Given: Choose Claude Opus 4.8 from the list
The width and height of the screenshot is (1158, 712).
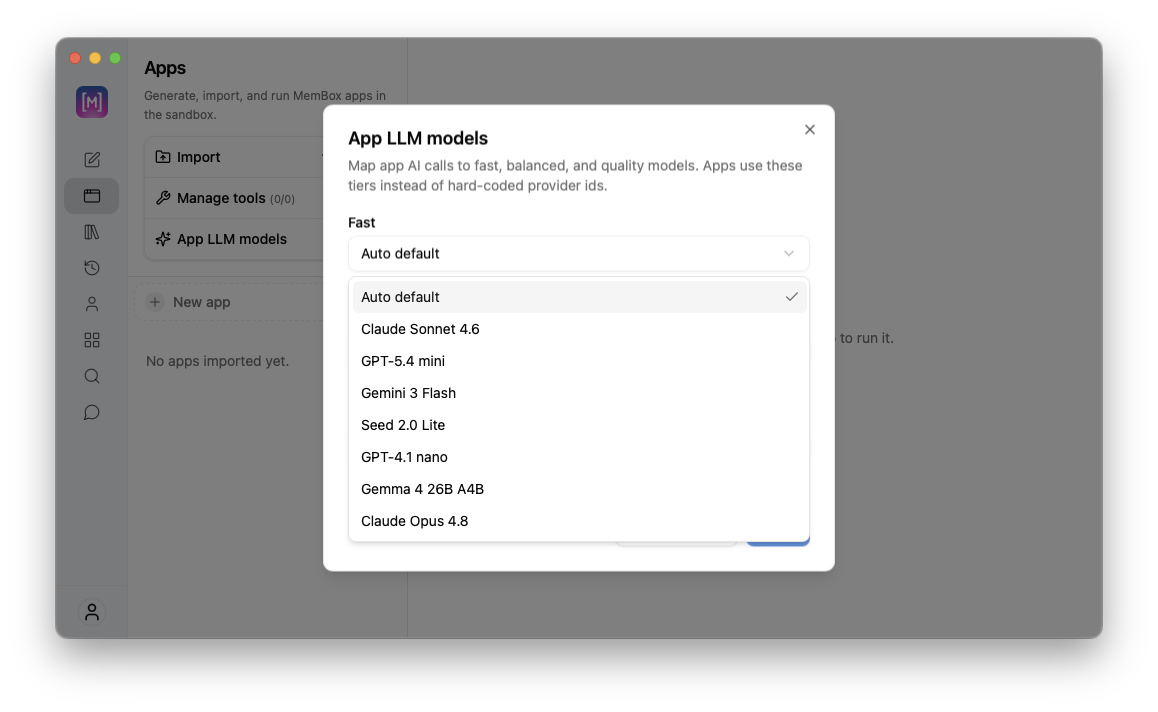Looking at the screenshot, I should coord(580,521).
